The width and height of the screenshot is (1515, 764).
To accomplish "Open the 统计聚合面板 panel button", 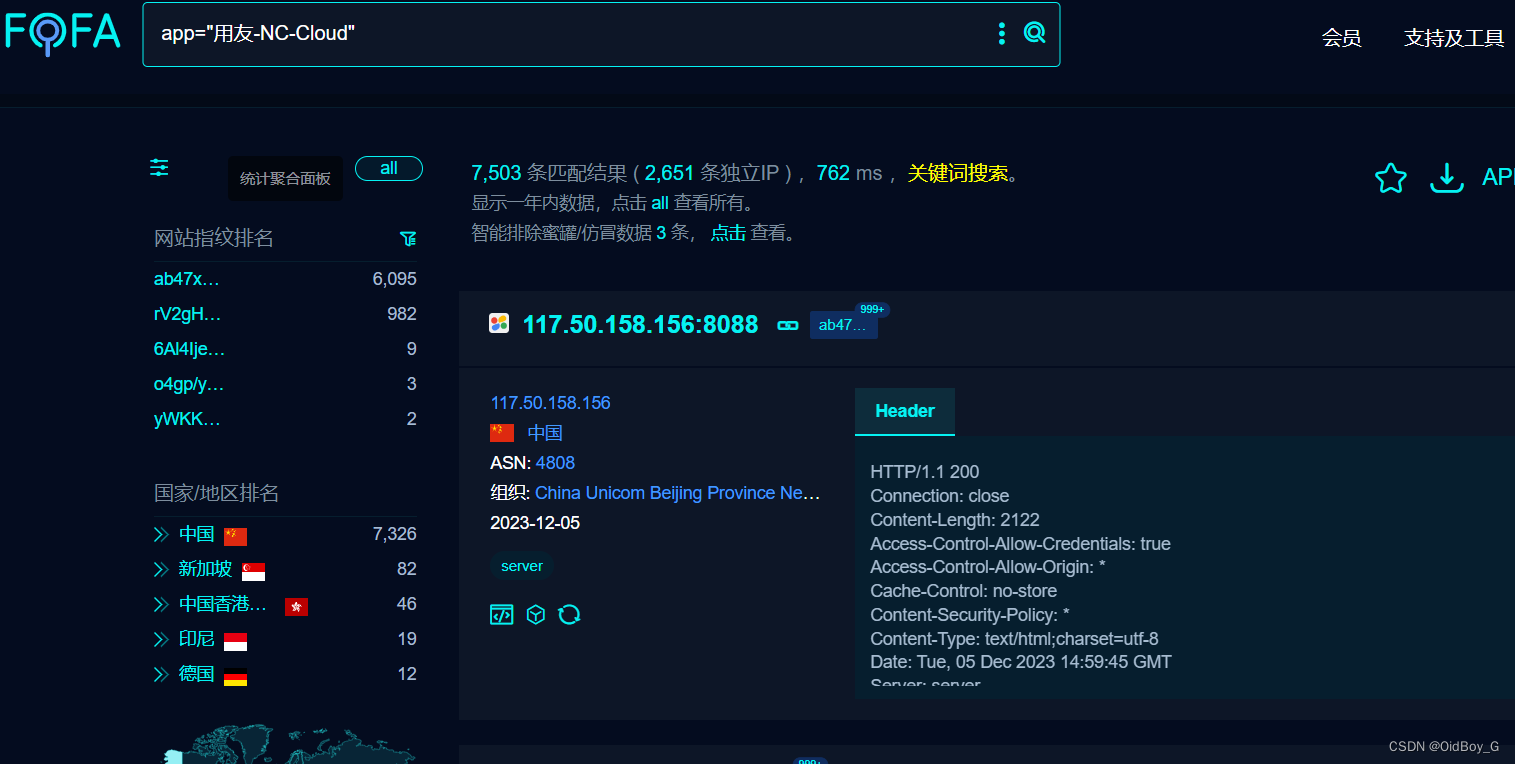I will click(x=285, y=179).
